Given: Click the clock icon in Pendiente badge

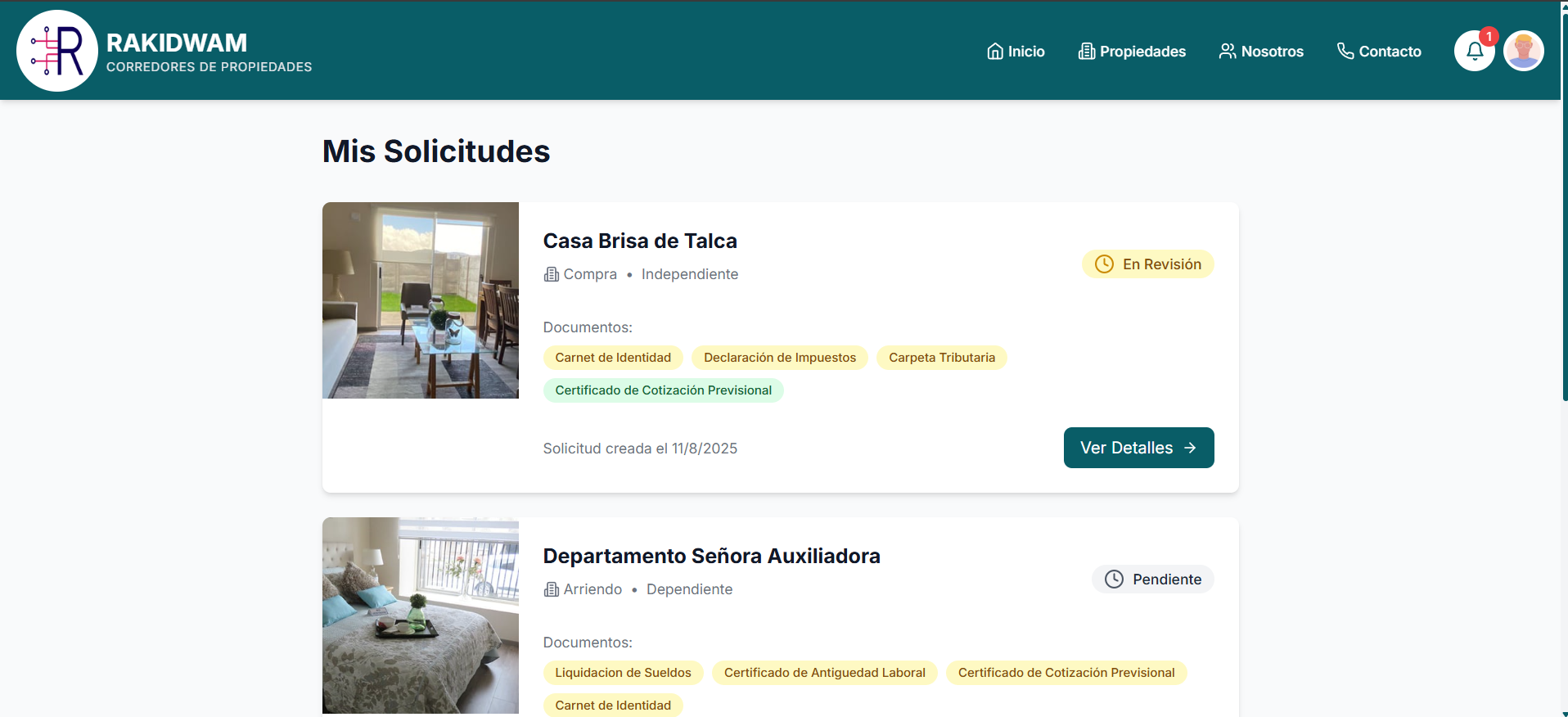Looking at the screenshot, I should (x=1114, y=579).
